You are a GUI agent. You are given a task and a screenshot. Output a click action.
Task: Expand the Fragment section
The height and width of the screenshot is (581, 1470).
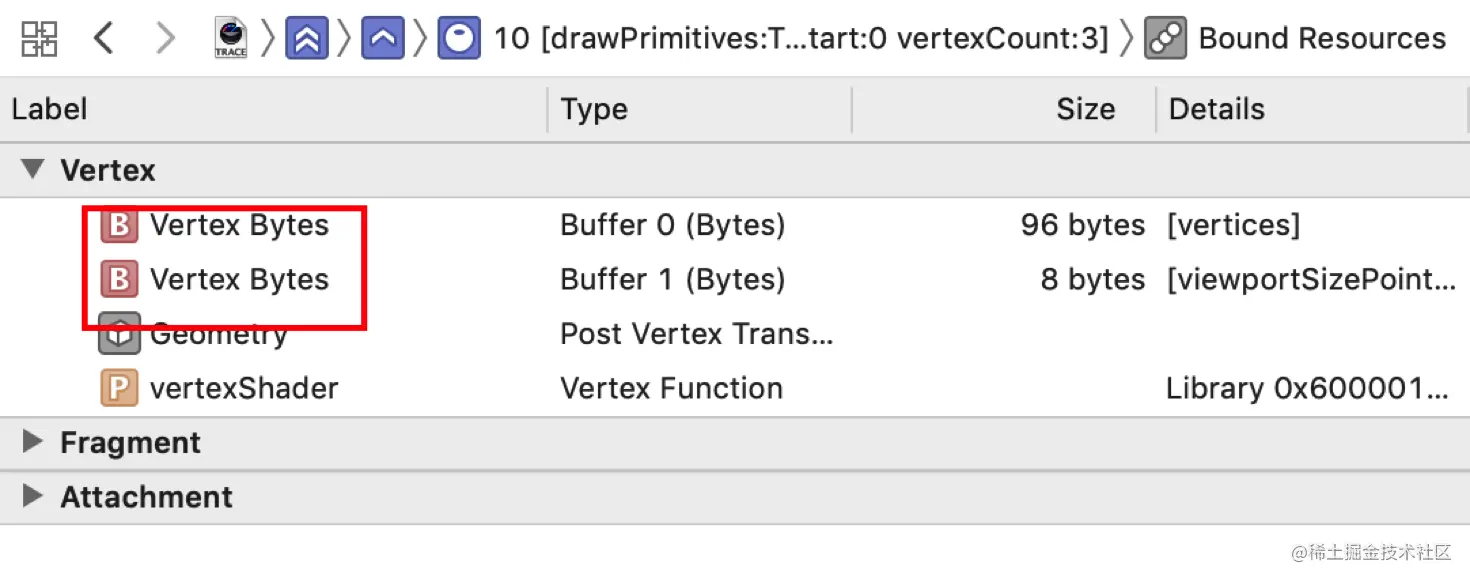[34, 442]
